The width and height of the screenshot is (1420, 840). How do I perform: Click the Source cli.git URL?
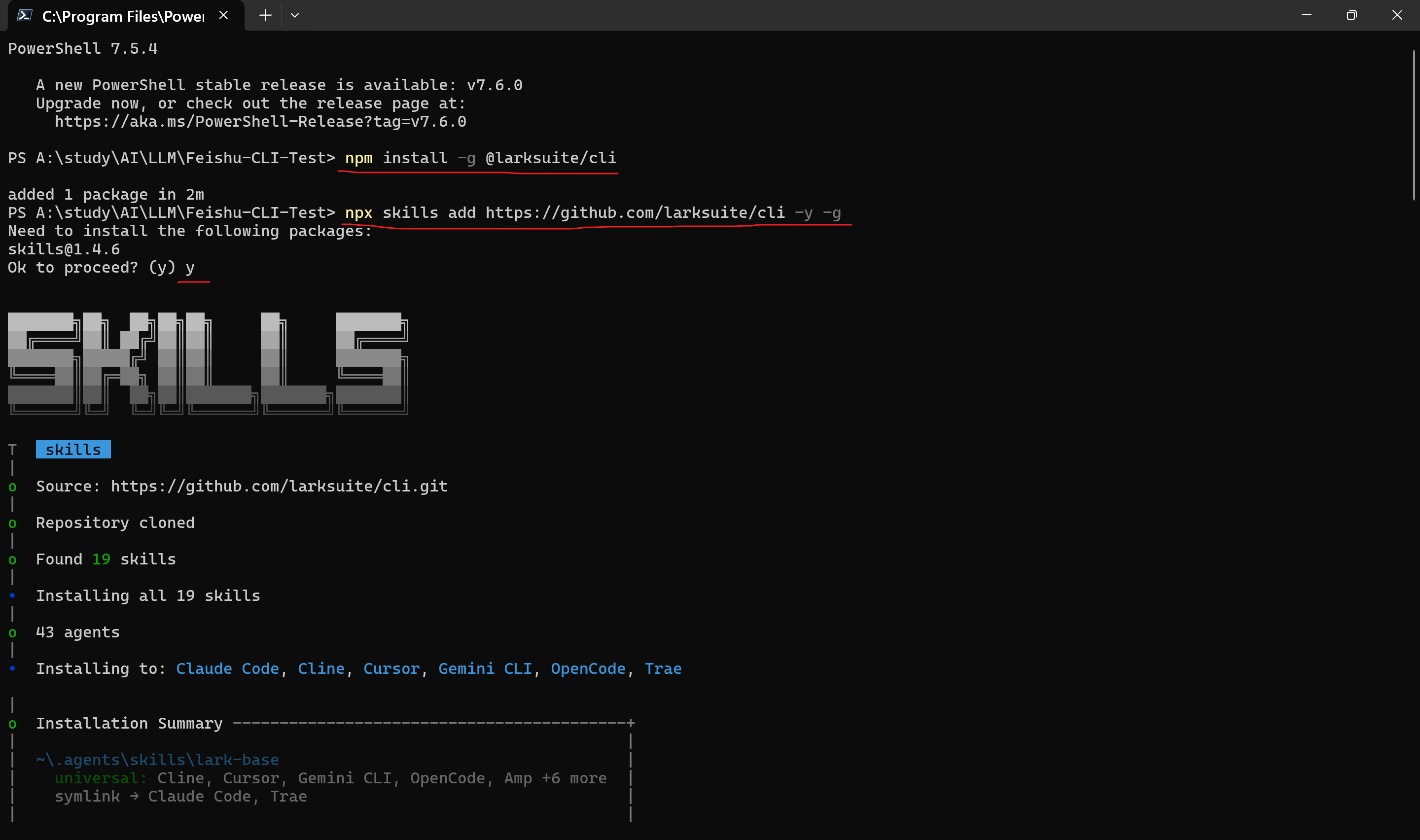click(279, 486)
